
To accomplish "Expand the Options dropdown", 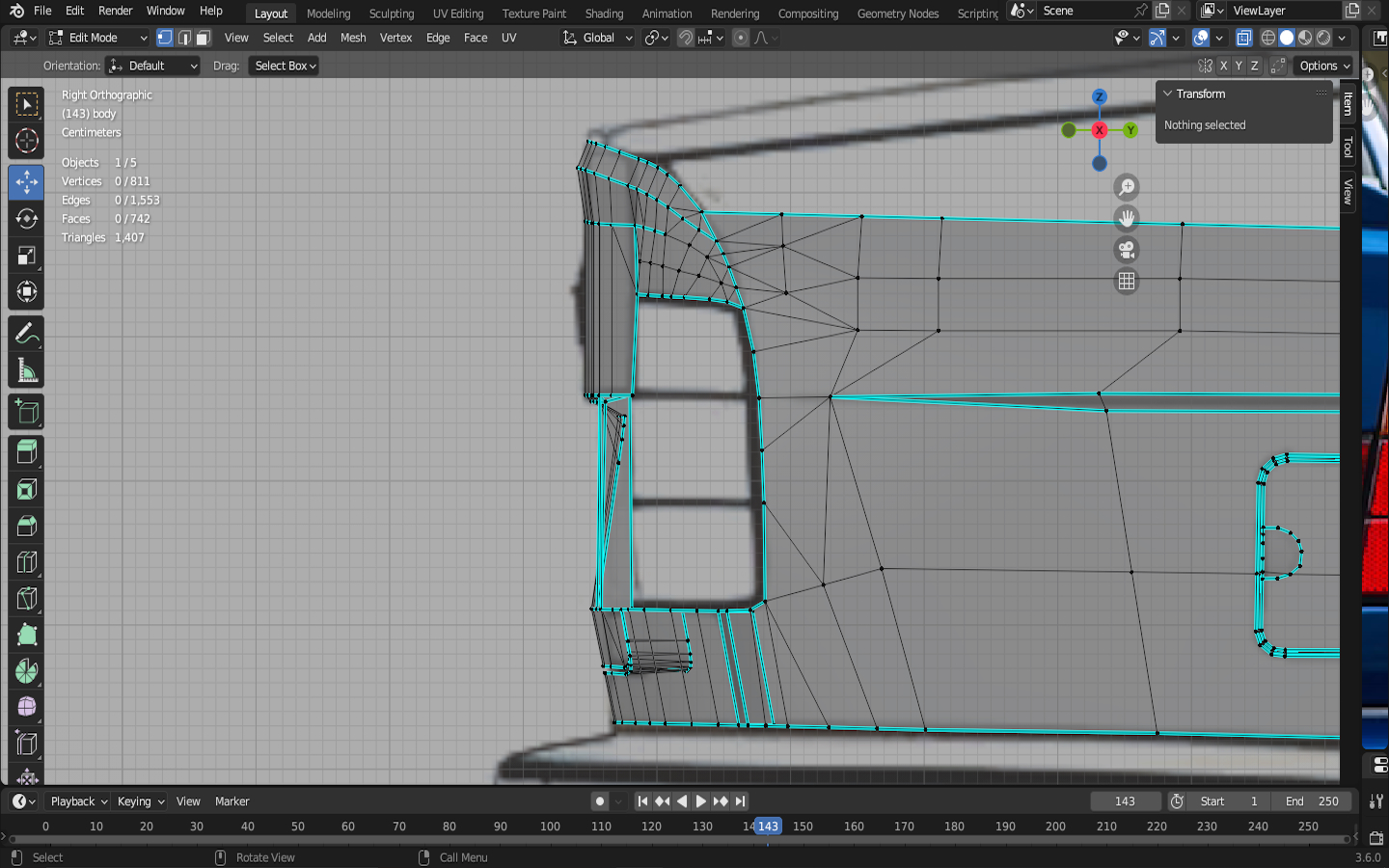I will click(1323, 66).
